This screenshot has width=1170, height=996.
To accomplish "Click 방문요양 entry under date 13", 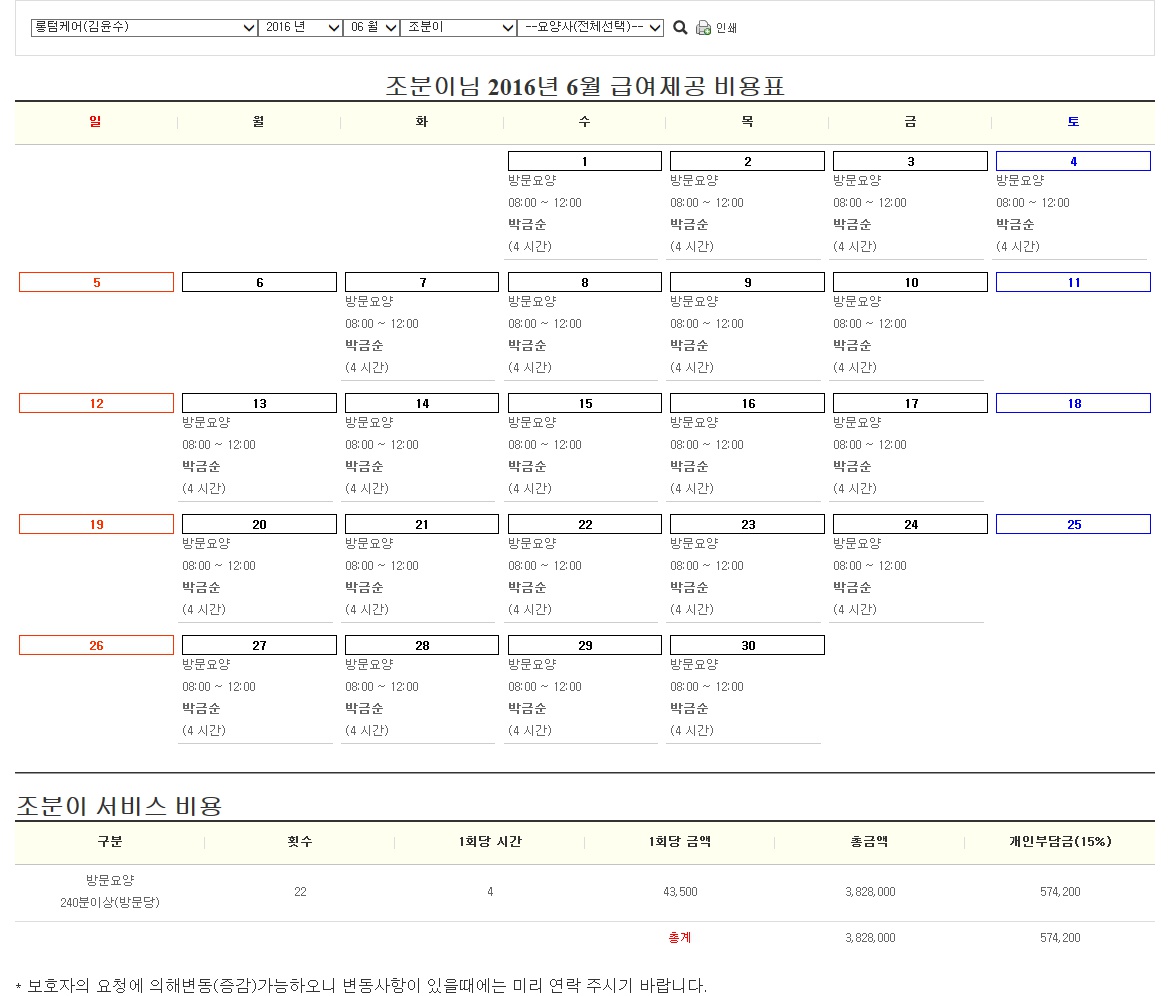I will tap(206, 422).
